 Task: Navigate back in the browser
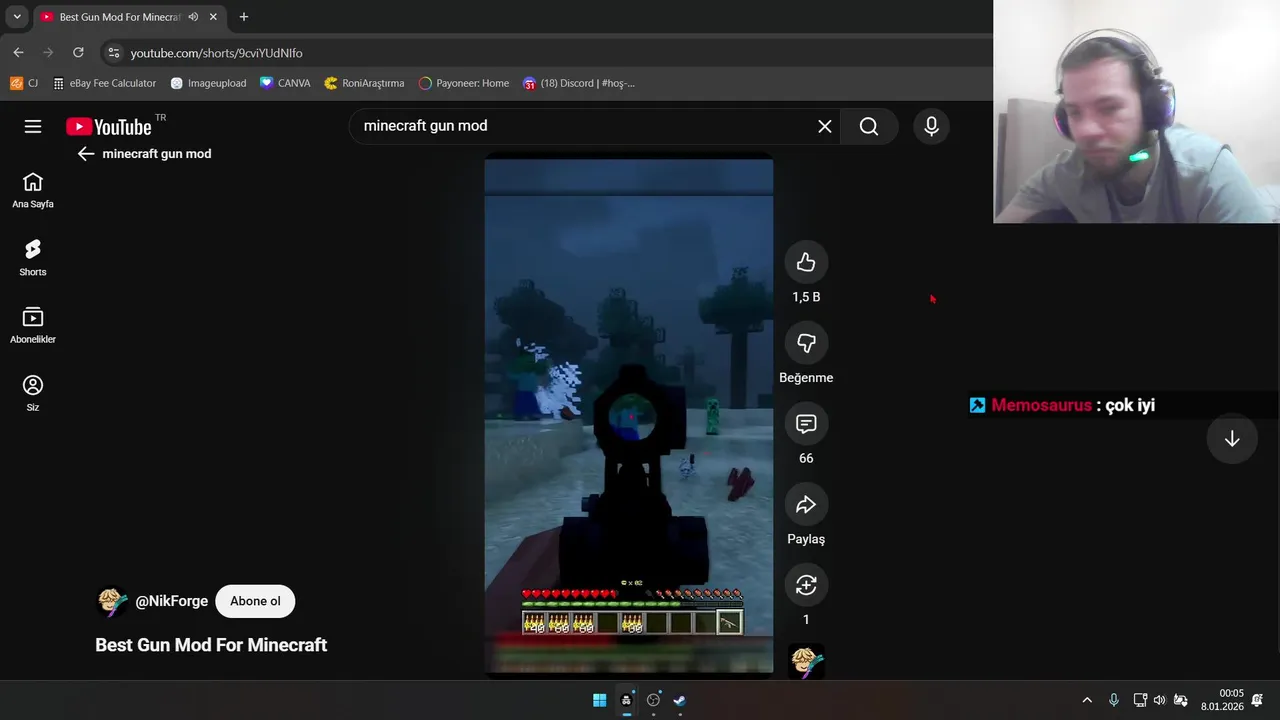tap(18, 52)
